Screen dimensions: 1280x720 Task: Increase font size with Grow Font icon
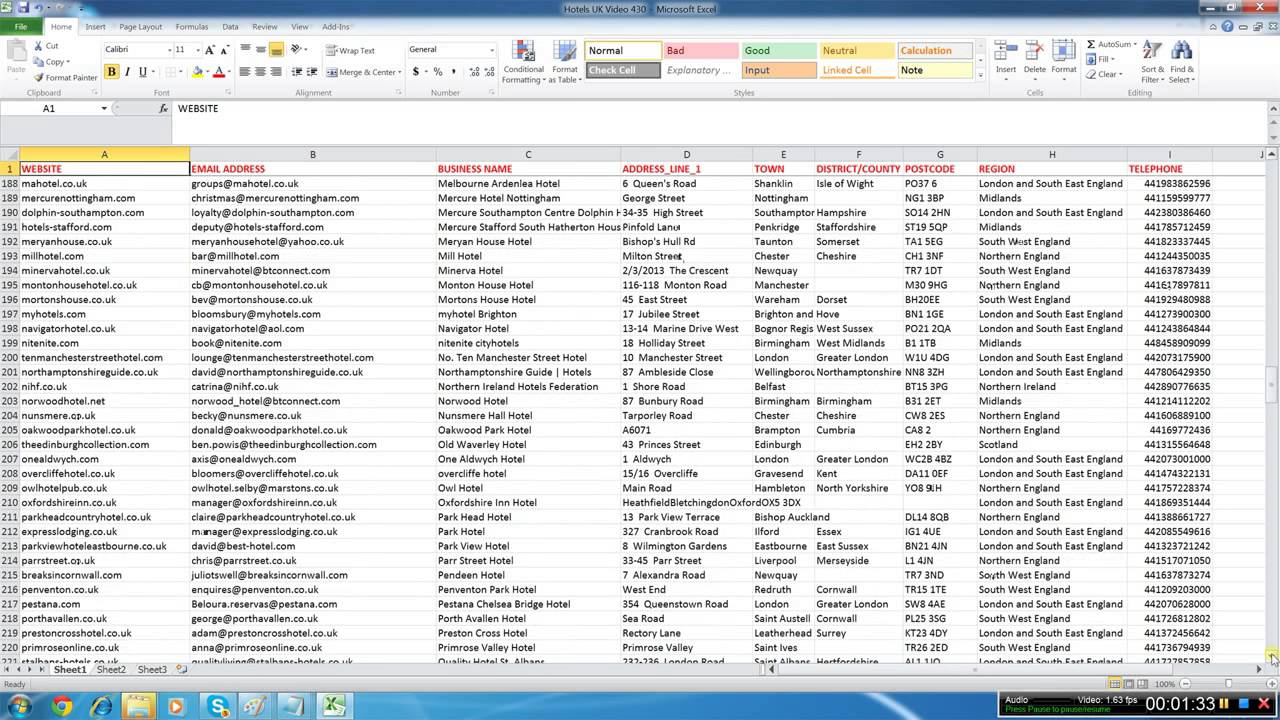(x=210, y=50)
